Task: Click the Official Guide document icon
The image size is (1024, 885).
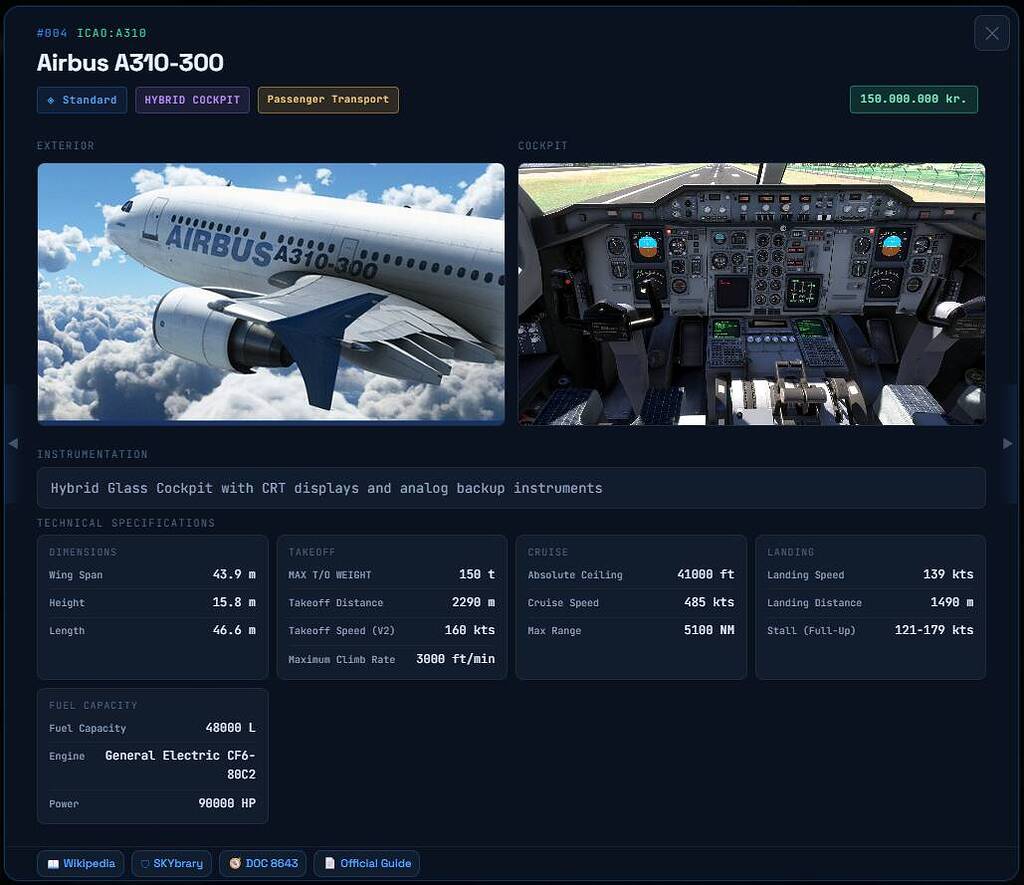Action: point(330,863)
